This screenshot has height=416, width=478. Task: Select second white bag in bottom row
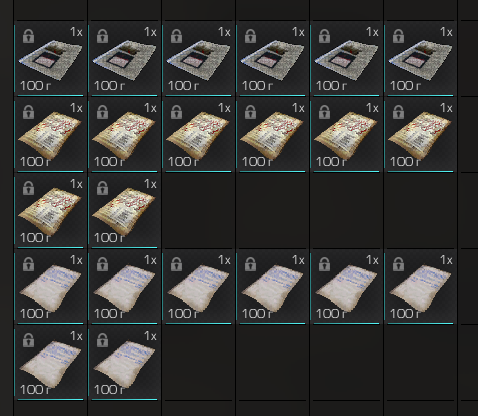[x=124, y=363]
